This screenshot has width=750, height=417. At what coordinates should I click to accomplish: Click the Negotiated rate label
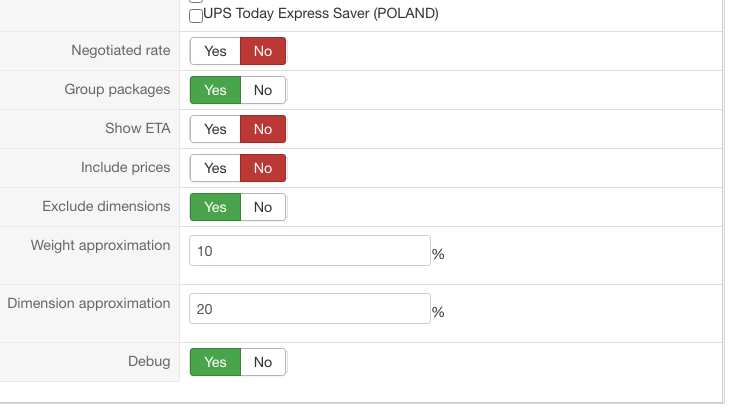121,50
